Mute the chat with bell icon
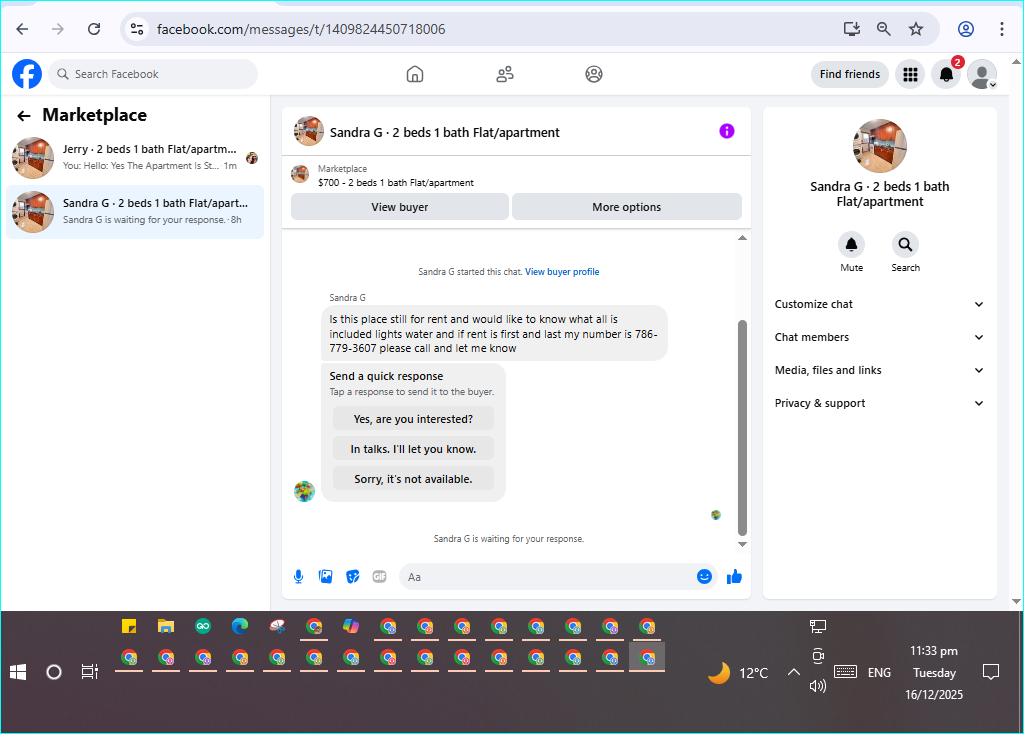Viewport: 1024px width, 734px height. pos(852,245)
